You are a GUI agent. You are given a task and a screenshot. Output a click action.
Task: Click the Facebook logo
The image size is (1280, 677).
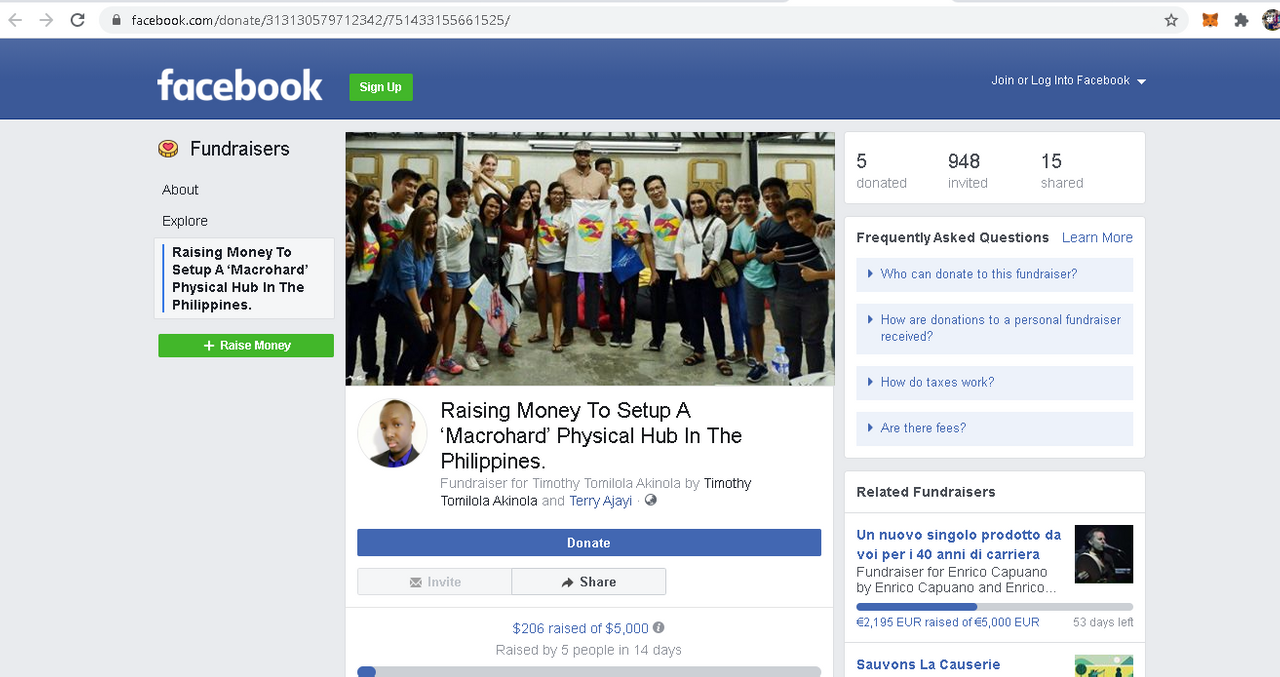[x=240, y=86]
